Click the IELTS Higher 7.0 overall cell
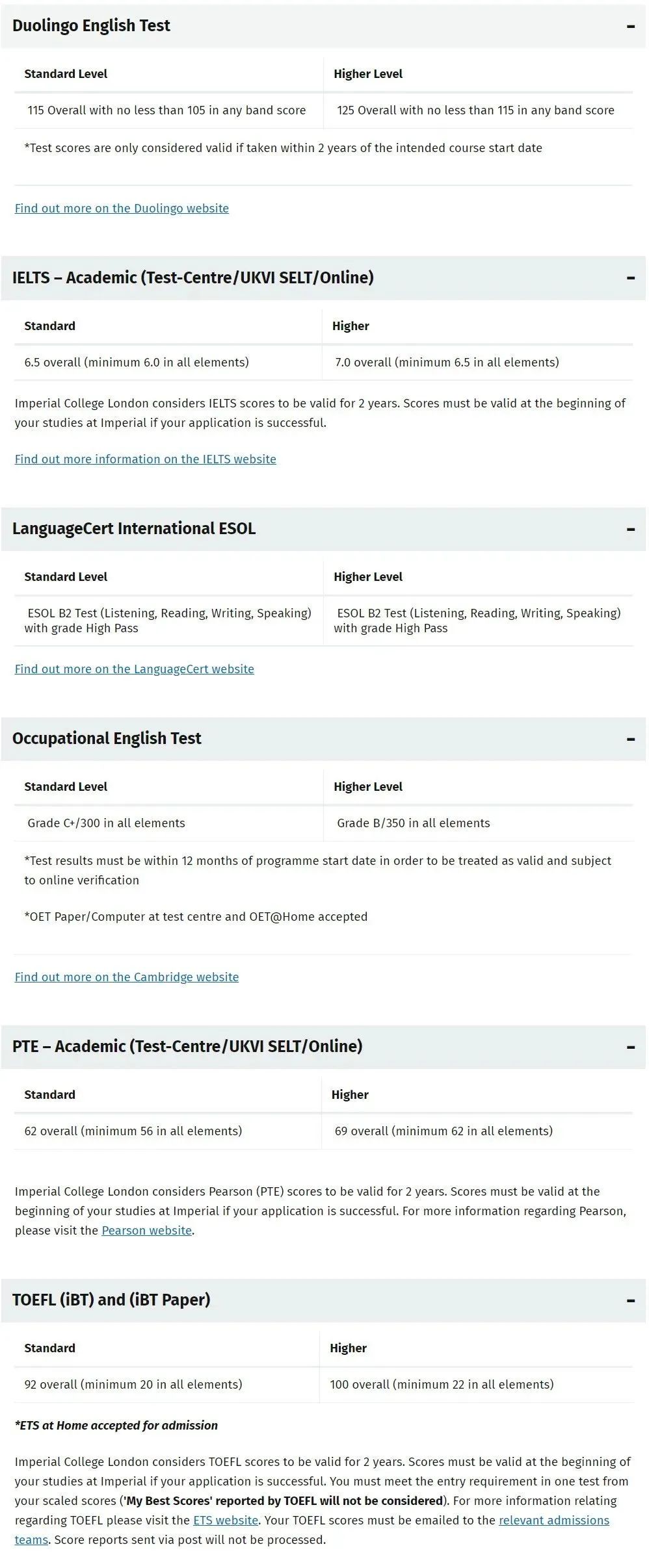 click(447, 363)
